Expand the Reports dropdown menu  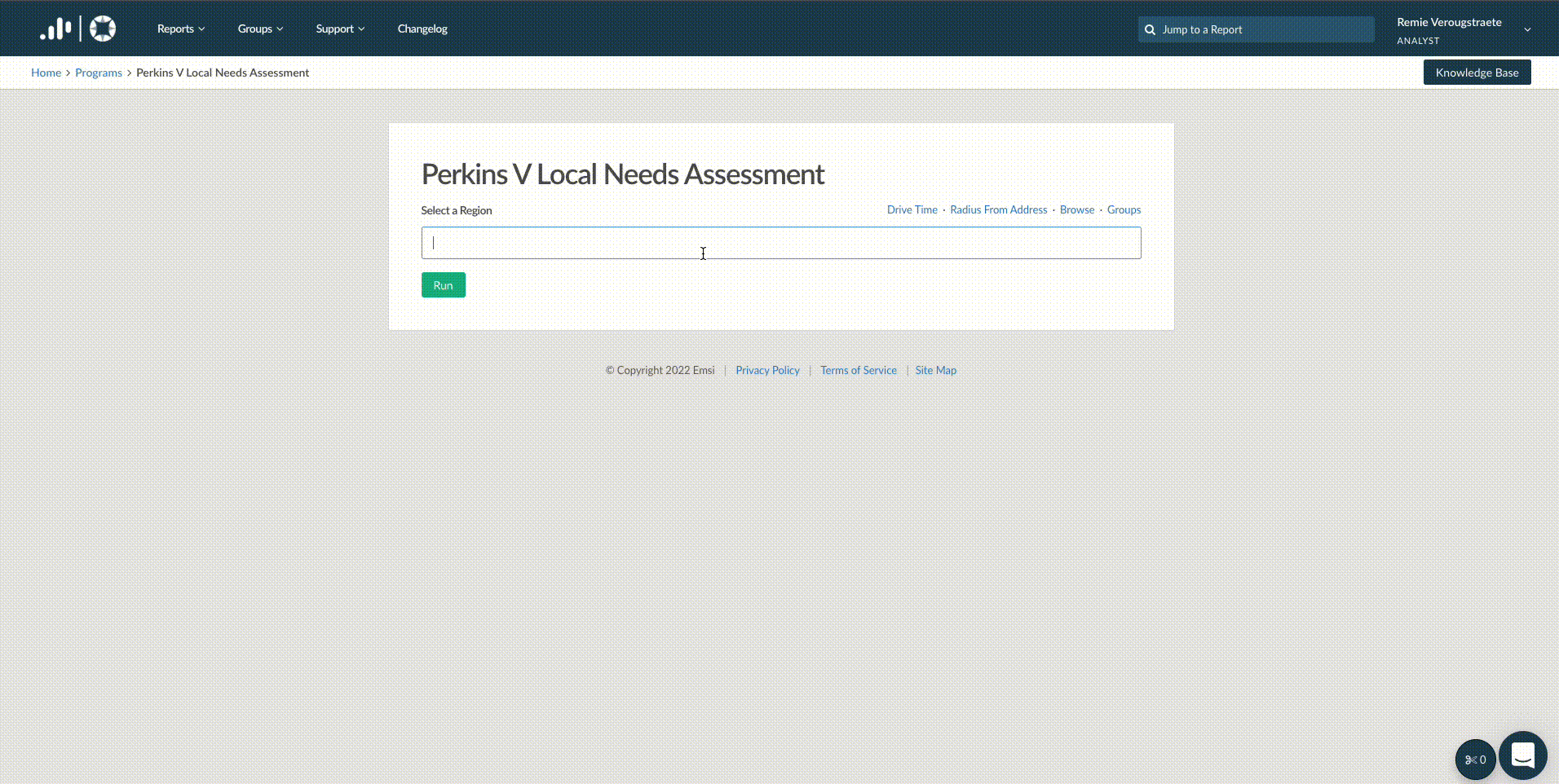coord(181,29)
